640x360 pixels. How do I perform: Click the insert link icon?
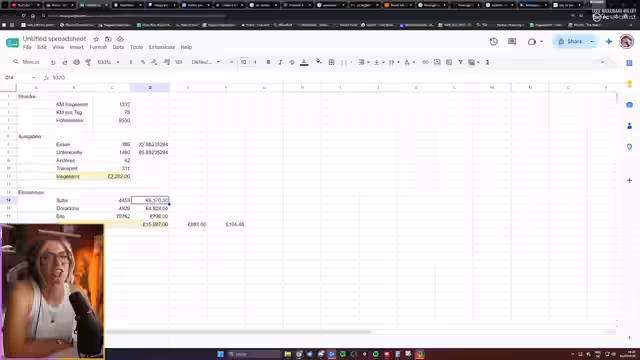click(425, 62)
